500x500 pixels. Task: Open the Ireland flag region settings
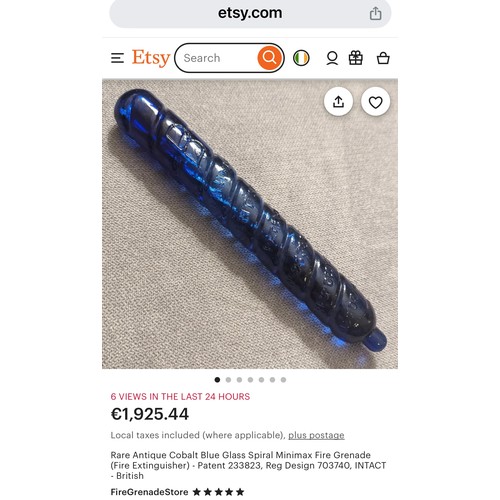(x=301, y=58)
